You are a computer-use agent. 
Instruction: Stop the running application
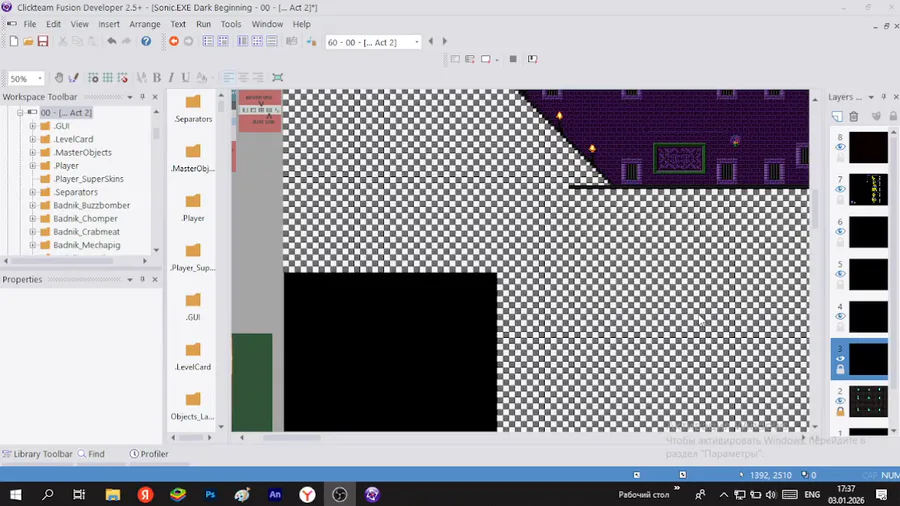[x=513, y=59]
